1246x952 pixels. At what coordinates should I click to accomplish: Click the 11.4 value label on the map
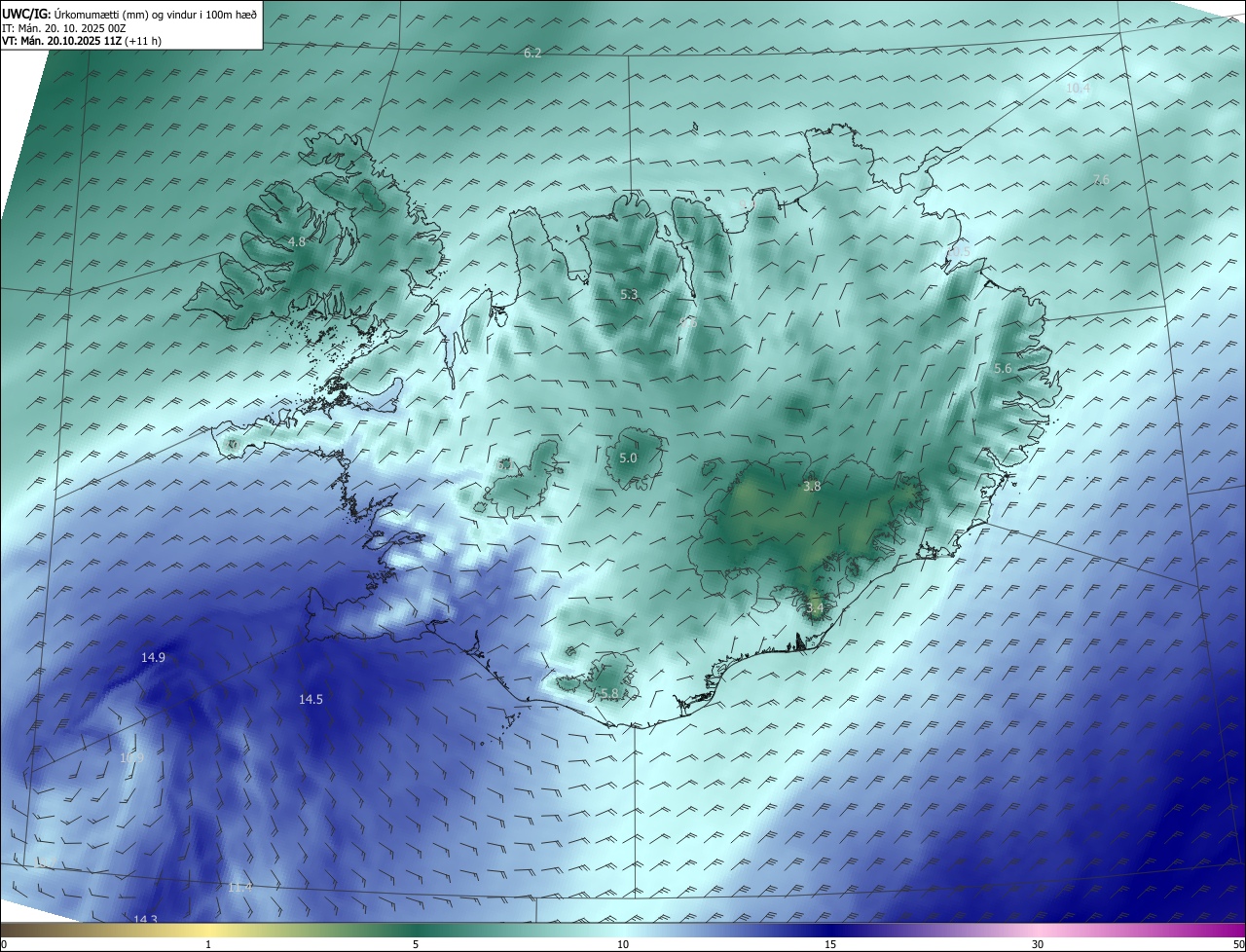[240, 888]
